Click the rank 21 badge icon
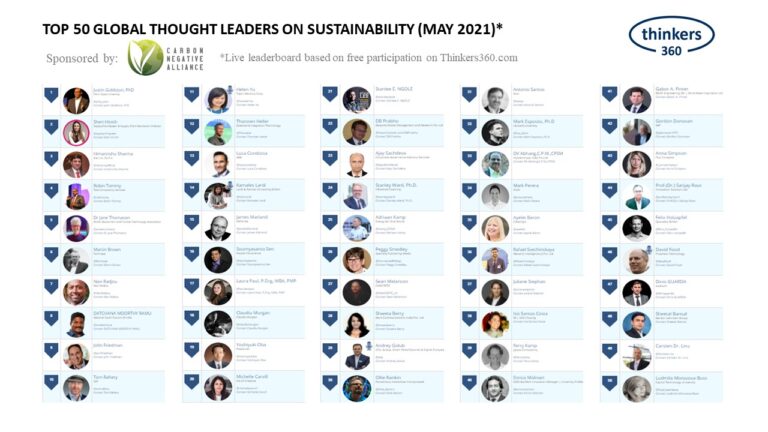Screen dimensions: 768x432 329,95
